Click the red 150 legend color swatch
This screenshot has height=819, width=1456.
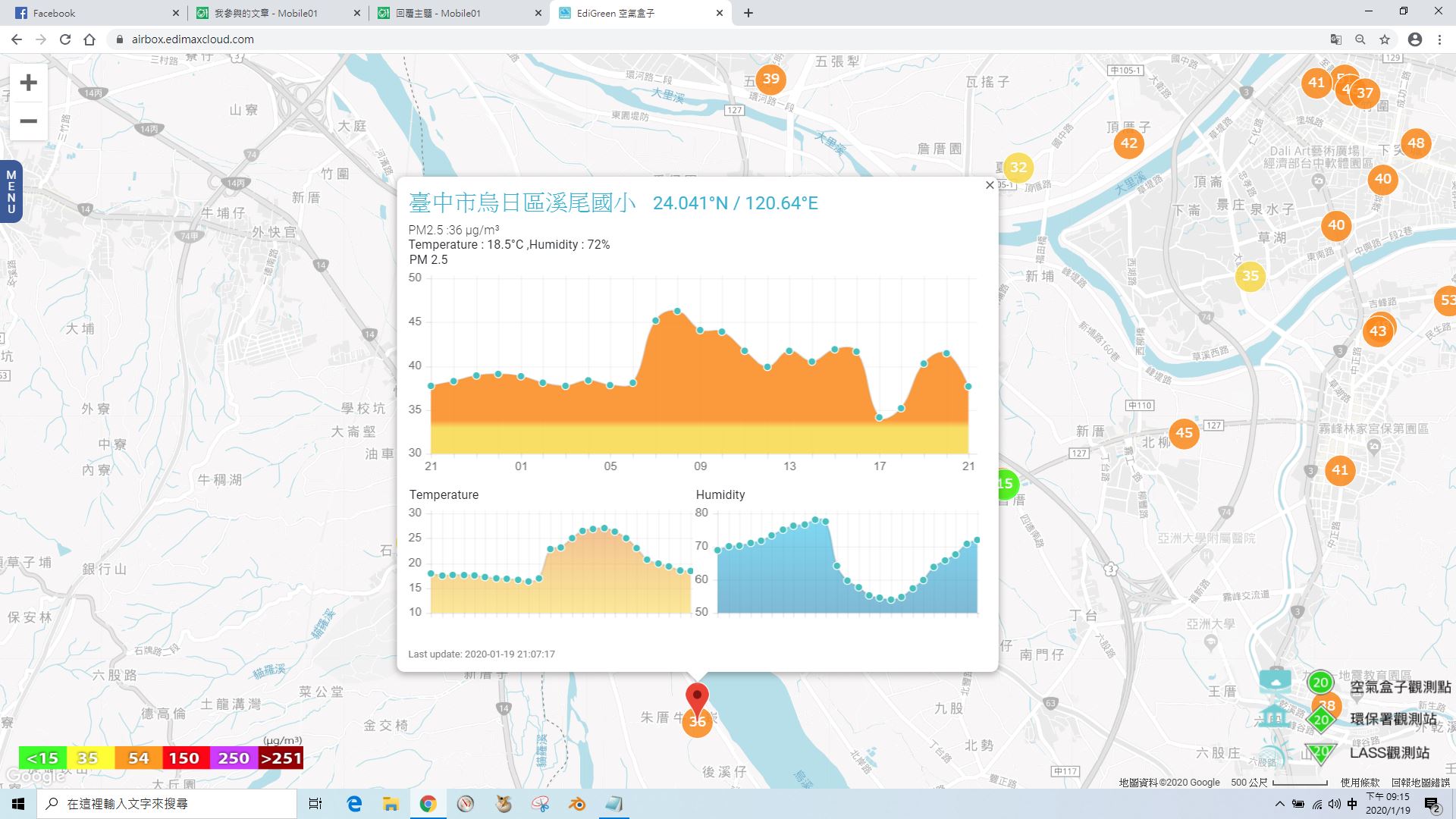pyautogui.click(x=184, y=758)
